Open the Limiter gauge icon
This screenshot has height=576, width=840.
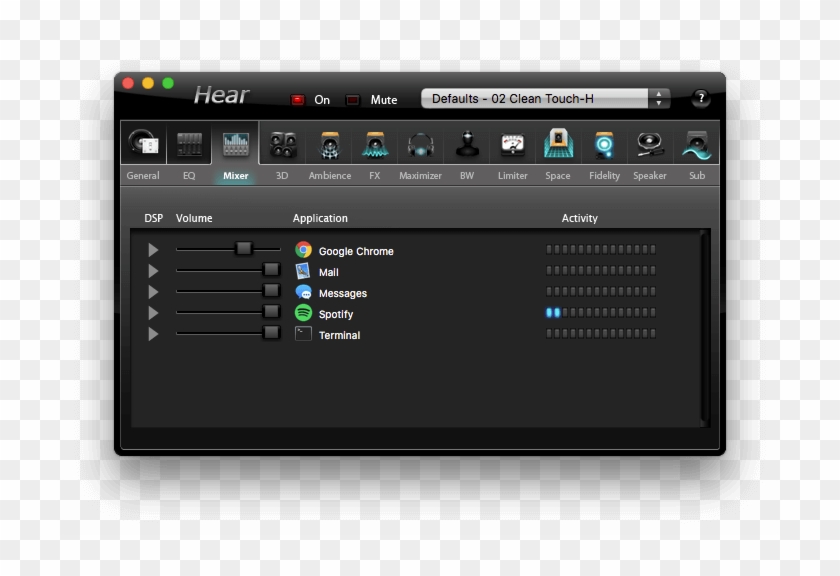point(512,146)
